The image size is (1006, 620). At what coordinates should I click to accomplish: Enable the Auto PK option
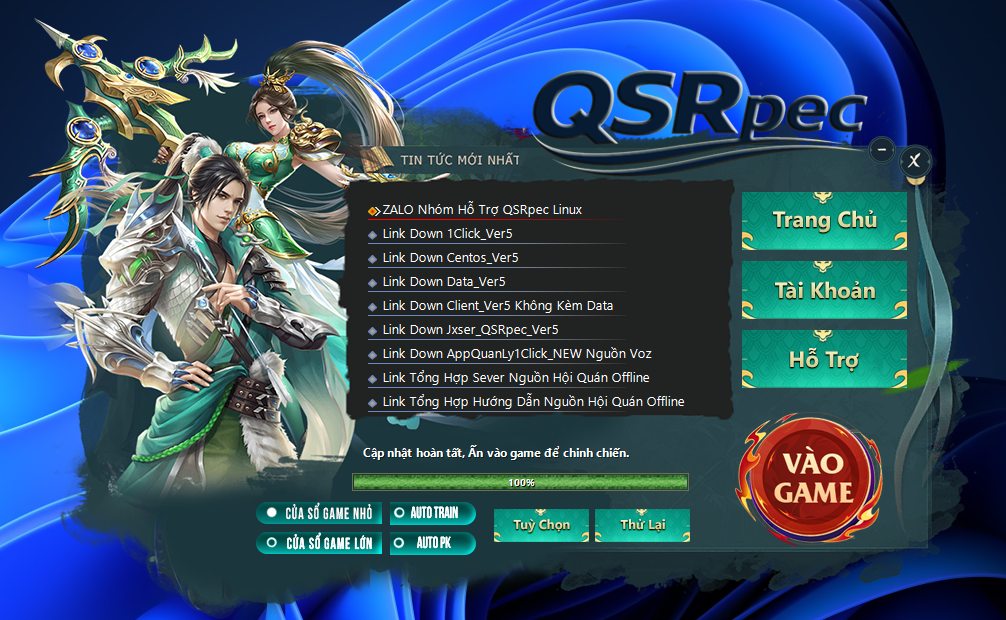pos(432,543)
